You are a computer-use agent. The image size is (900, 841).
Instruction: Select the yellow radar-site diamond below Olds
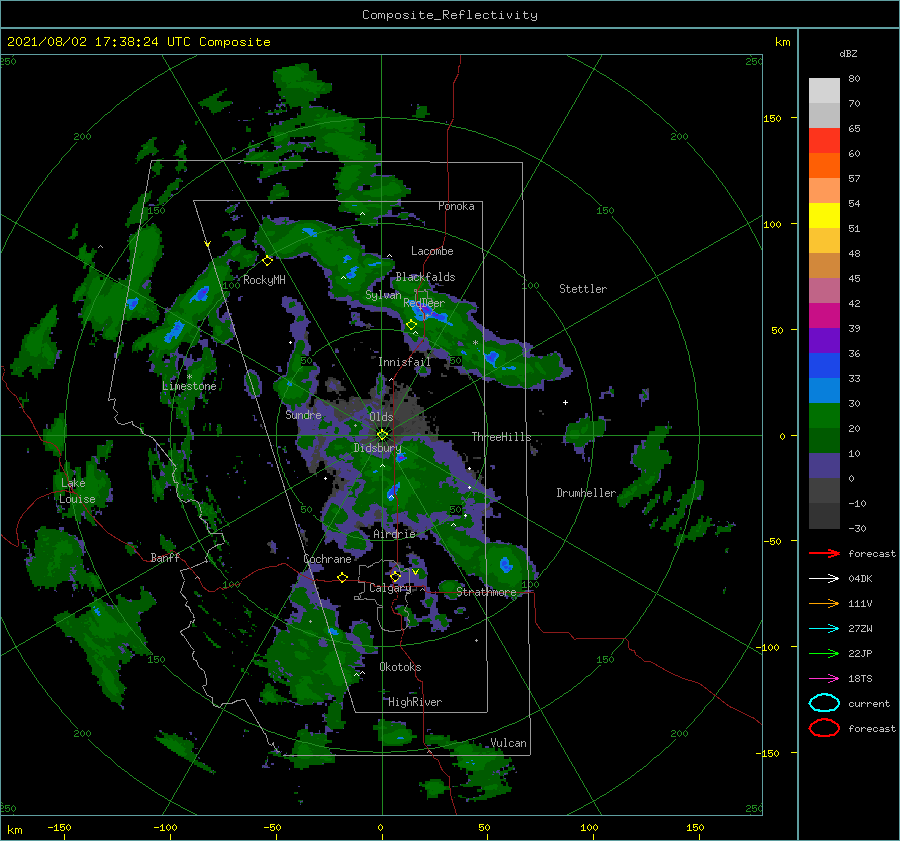pyautogui.click(x=382, y=435)
